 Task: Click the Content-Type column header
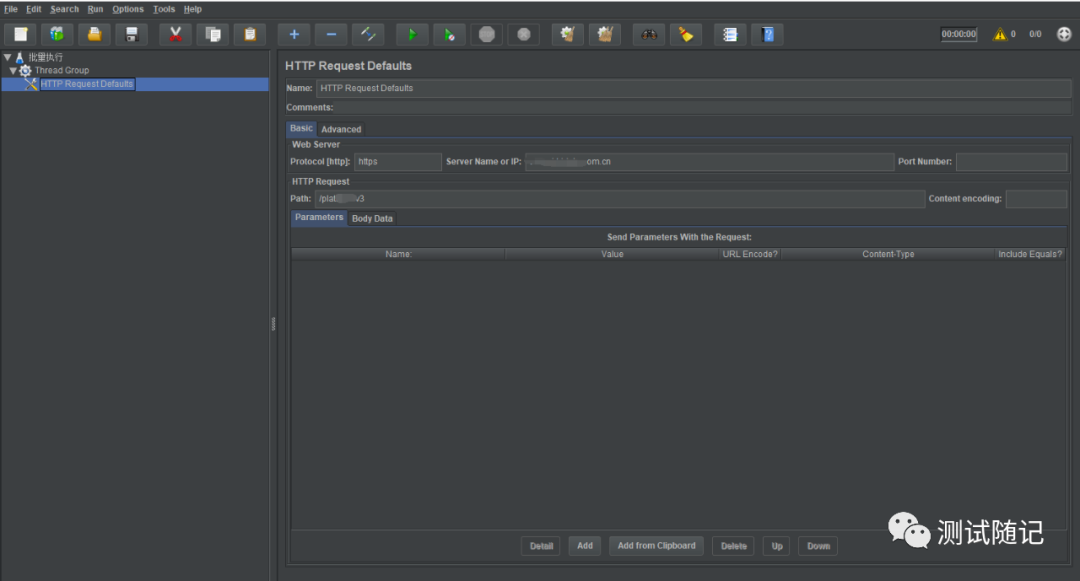[x=888, y=254]
